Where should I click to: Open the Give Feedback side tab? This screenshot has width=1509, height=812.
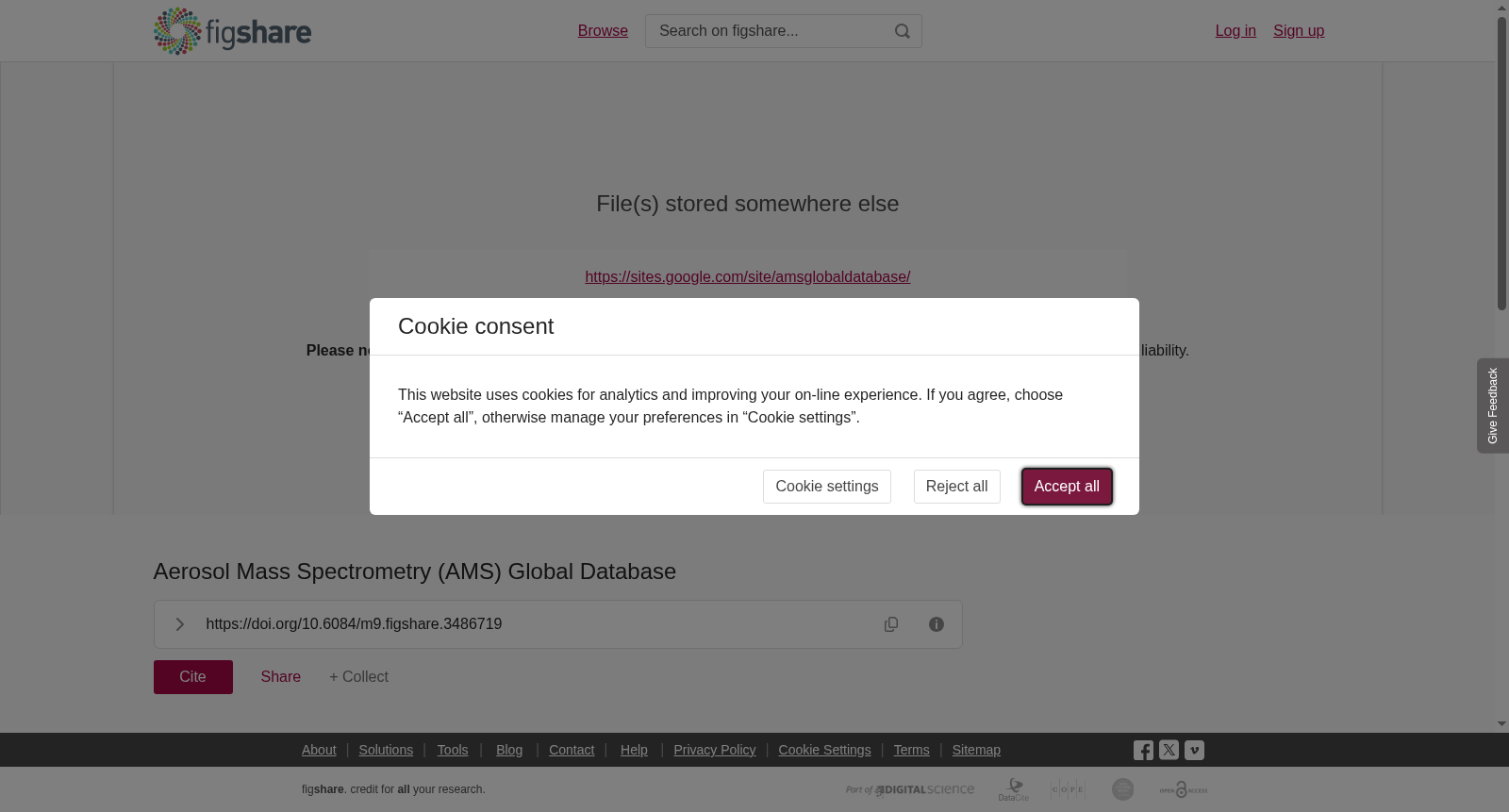click(1493, 406)
